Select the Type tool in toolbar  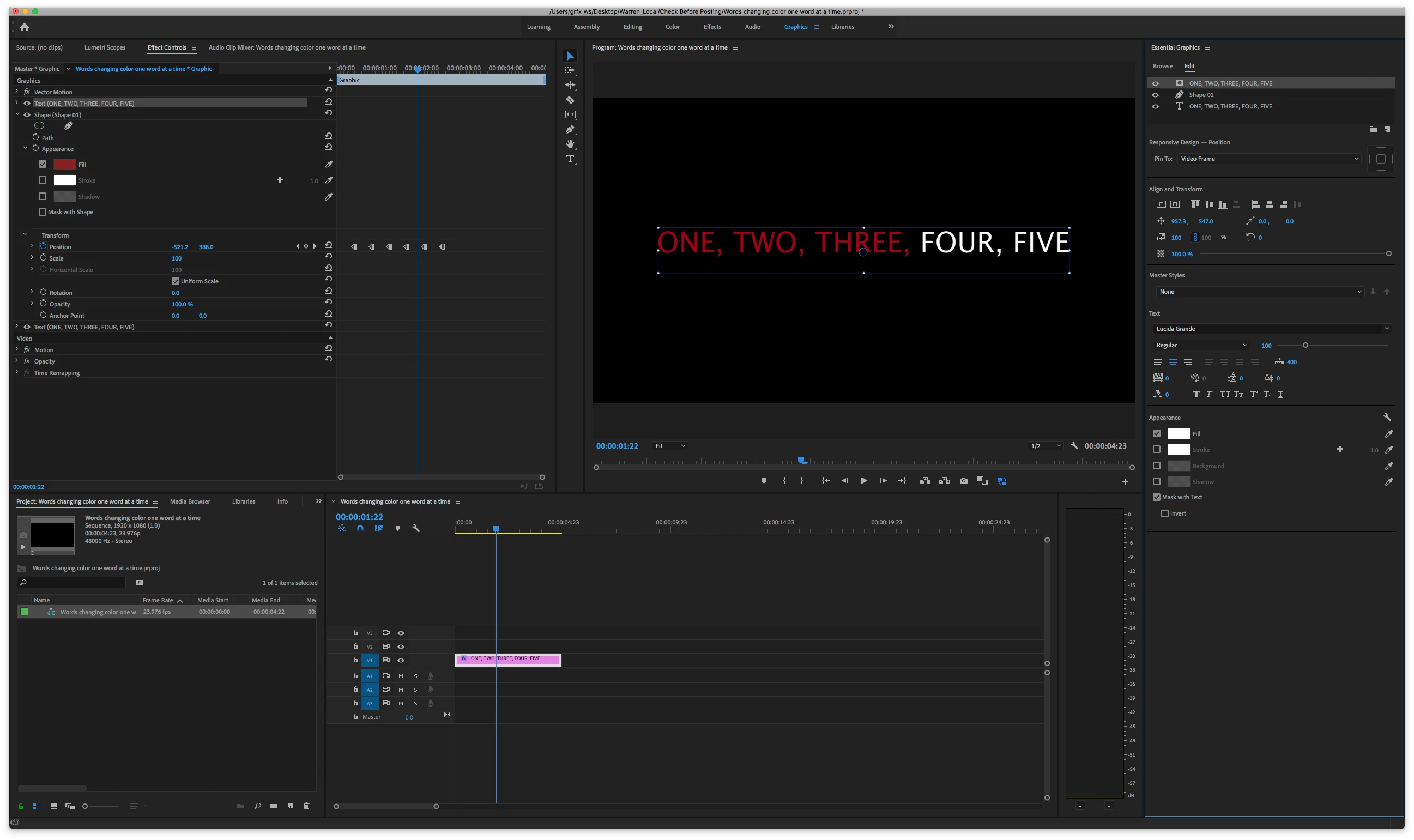570,159
